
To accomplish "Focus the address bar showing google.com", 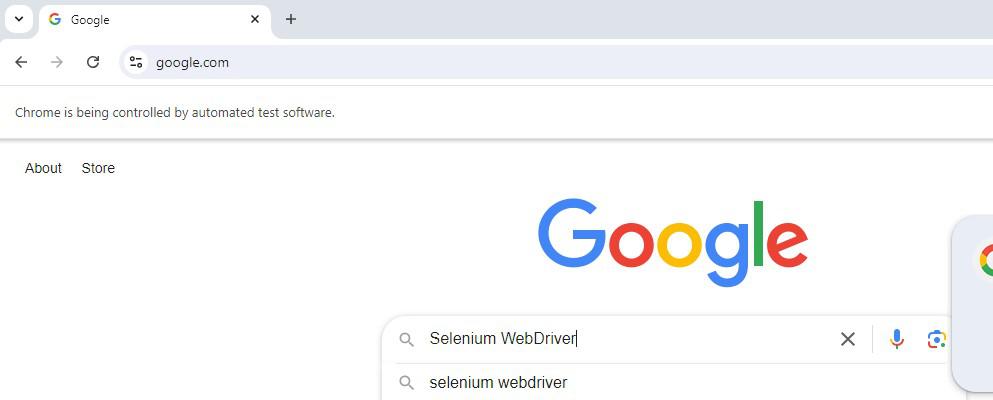I will coord(500,62).
